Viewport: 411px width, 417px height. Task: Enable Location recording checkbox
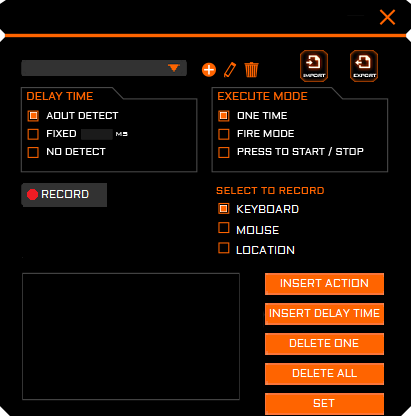224,248
